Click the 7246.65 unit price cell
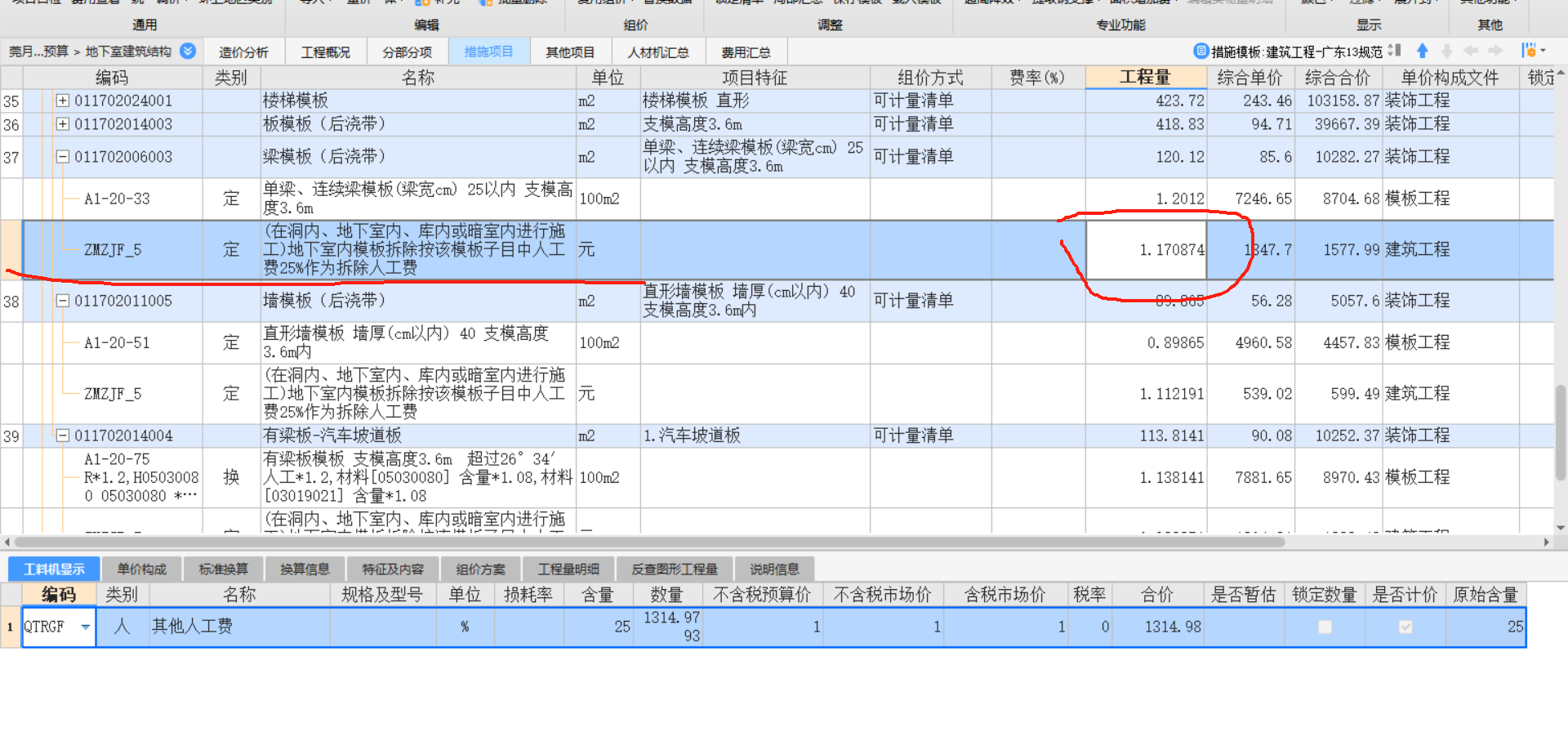1568x737 pixels. tap(1250, 199)
